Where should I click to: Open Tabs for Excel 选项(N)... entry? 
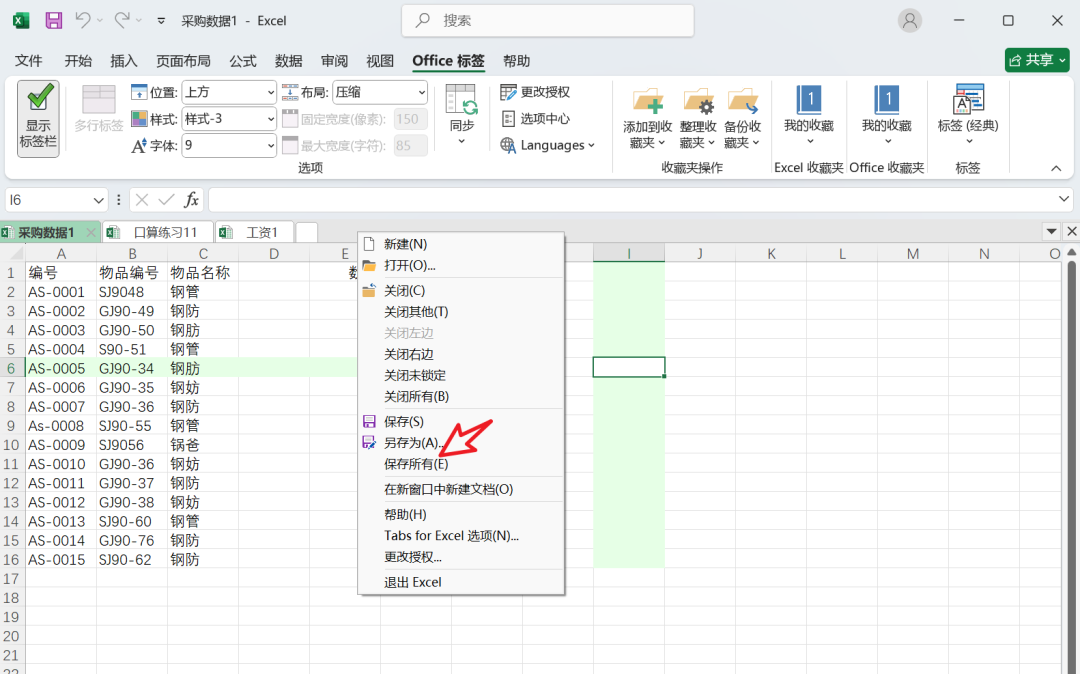point(461,536)
